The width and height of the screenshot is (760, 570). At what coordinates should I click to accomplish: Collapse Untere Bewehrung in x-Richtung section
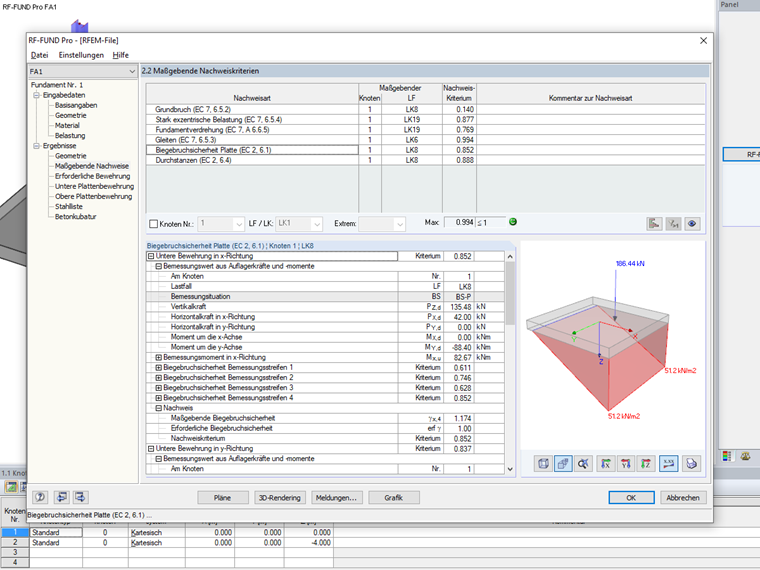[151, 256]
